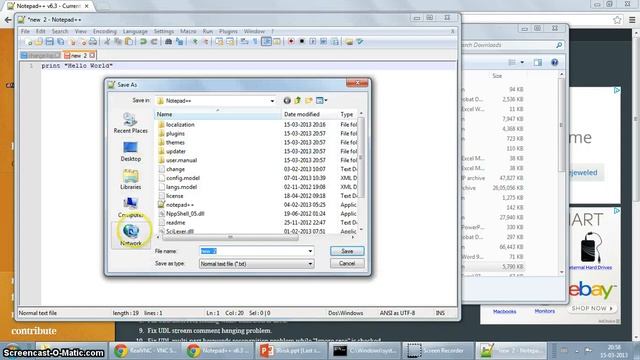Select Libraries in the Save As sidebar
The image size is (640, 360).
point(130,179)
